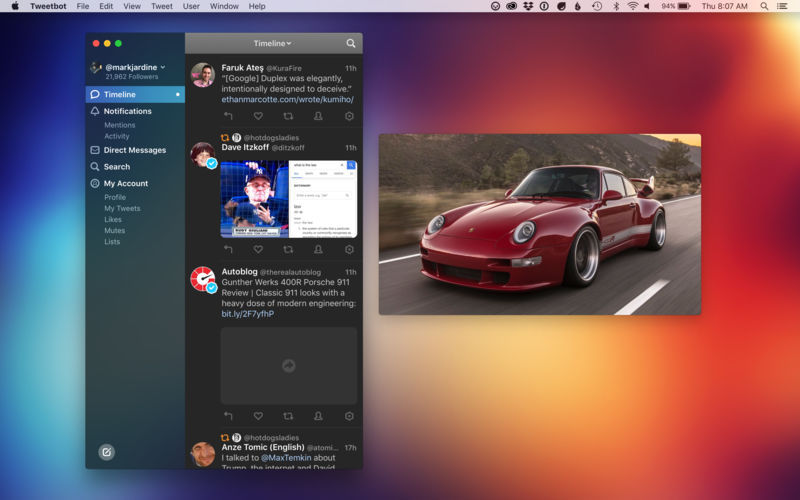Open the gear actions menu on the Autoblog tweet

click(349, 416)
